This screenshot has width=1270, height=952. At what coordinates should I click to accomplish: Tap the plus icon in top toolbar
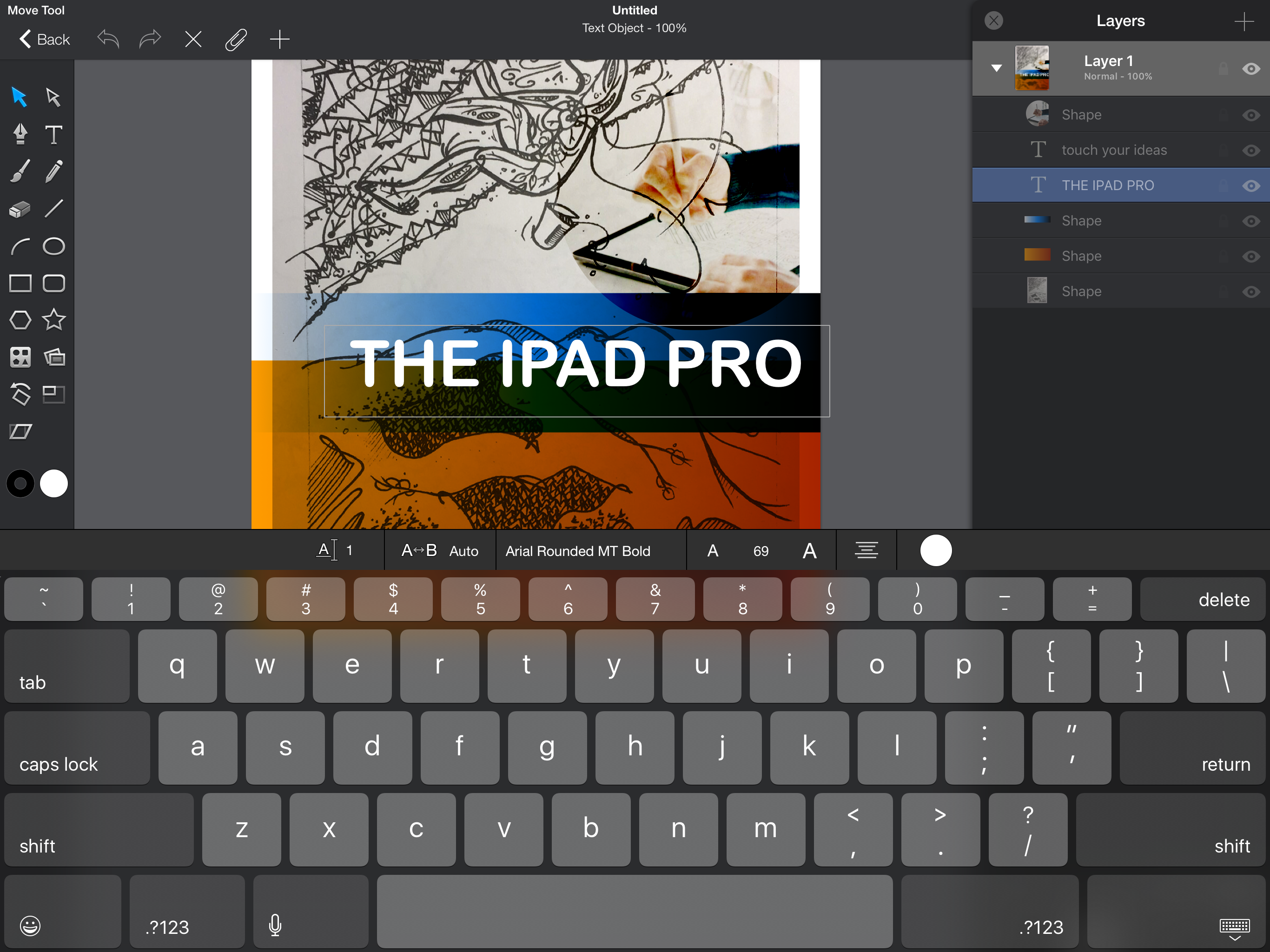[279, 39]
